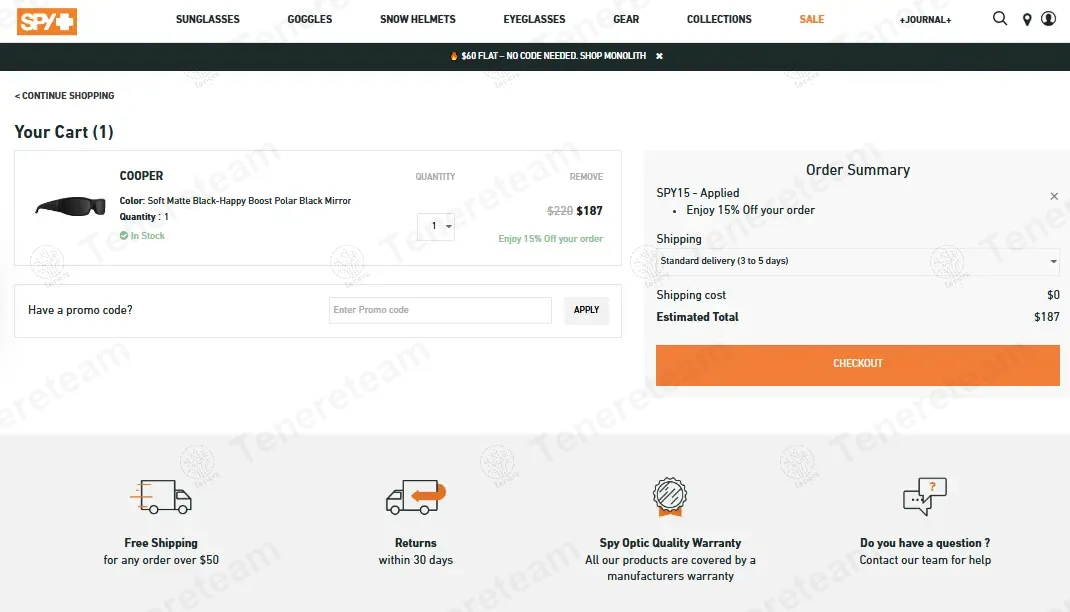Click 'Have a promo code?' label
Image resolution: width=1070 pixels, height=612 pixels.
coord(81,310)
